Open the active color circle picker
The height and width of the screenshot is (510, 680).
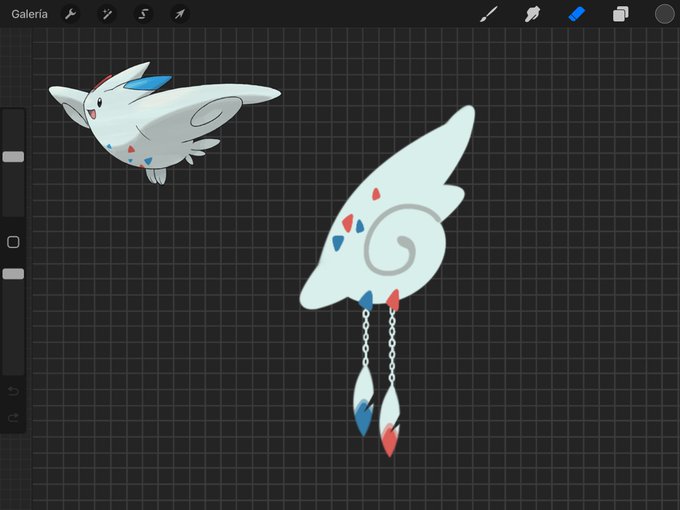pyautogui.click(x=664, y=14)
